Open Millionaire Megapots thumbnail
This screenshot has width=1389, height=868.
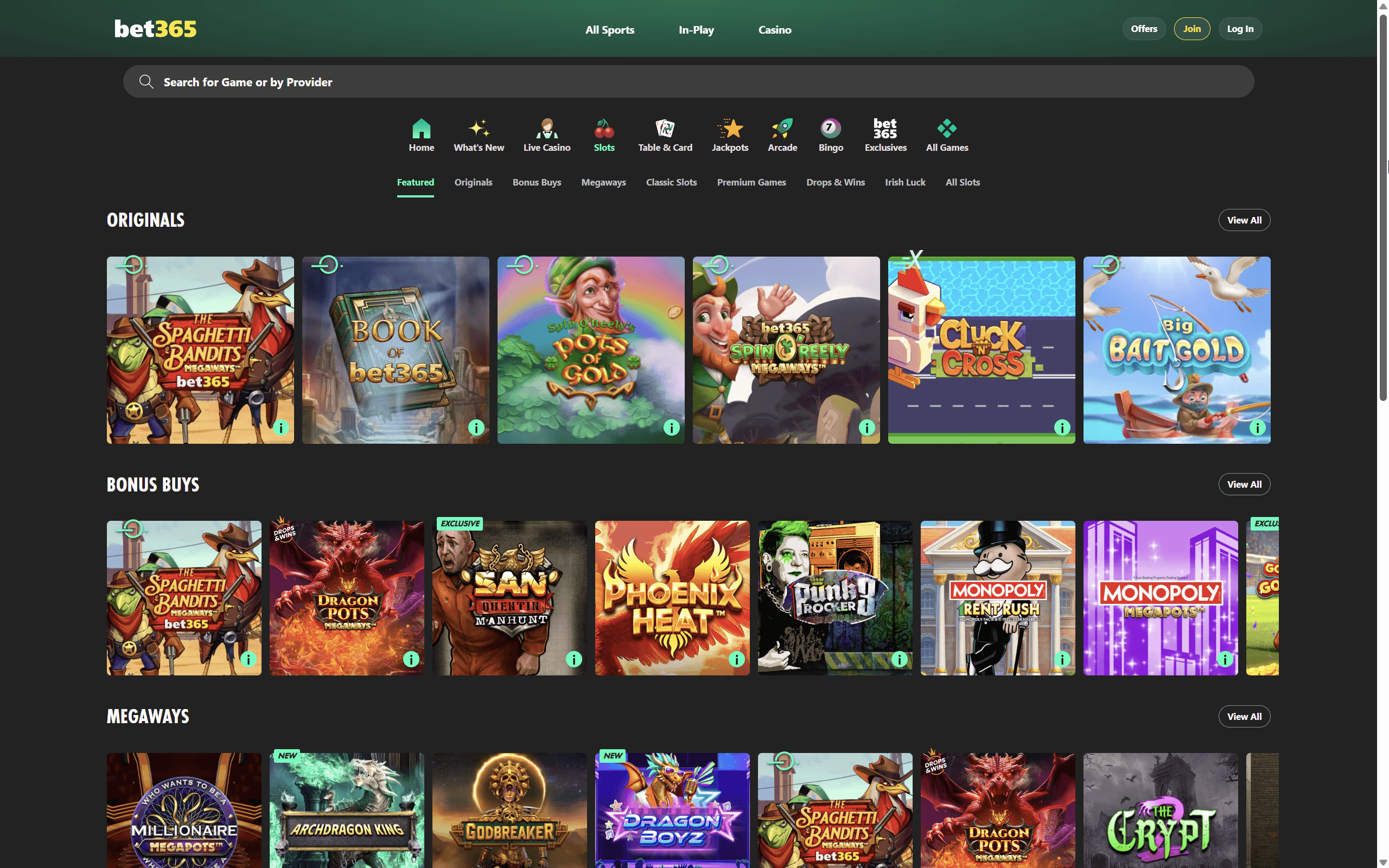[184, 810]
